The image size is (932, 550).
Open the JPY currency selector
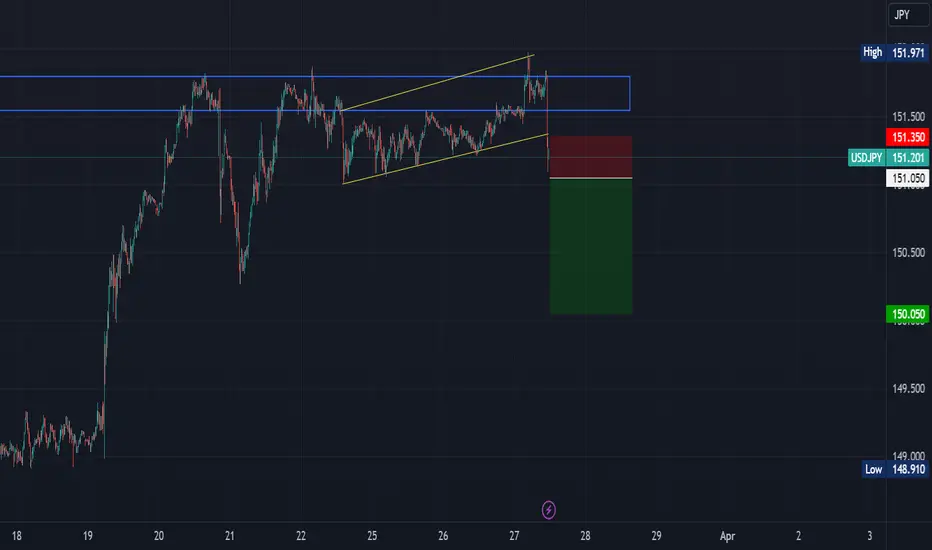(x=907, y=14)
